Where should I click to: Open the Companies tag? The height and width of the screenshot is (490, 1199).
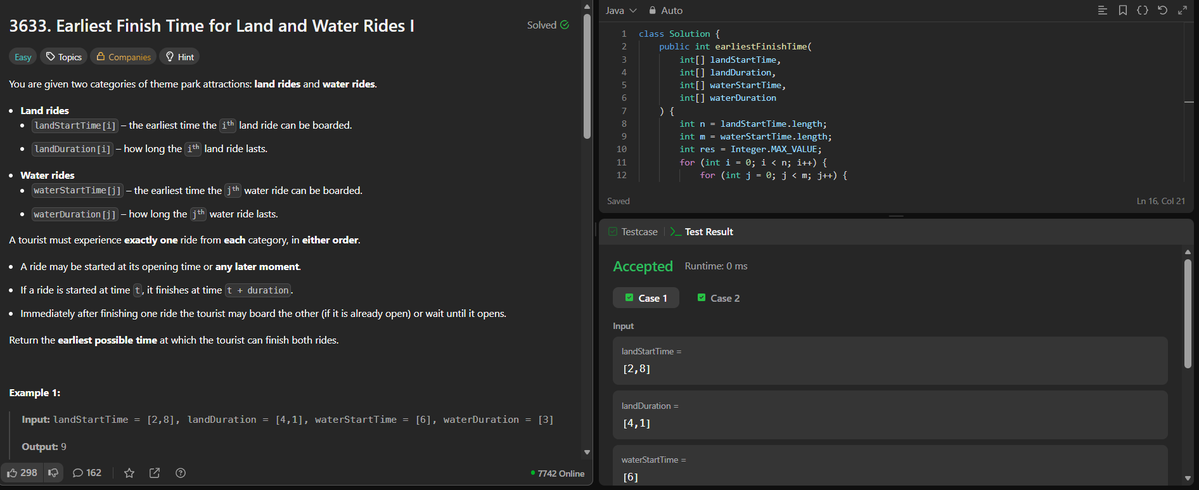122,57
